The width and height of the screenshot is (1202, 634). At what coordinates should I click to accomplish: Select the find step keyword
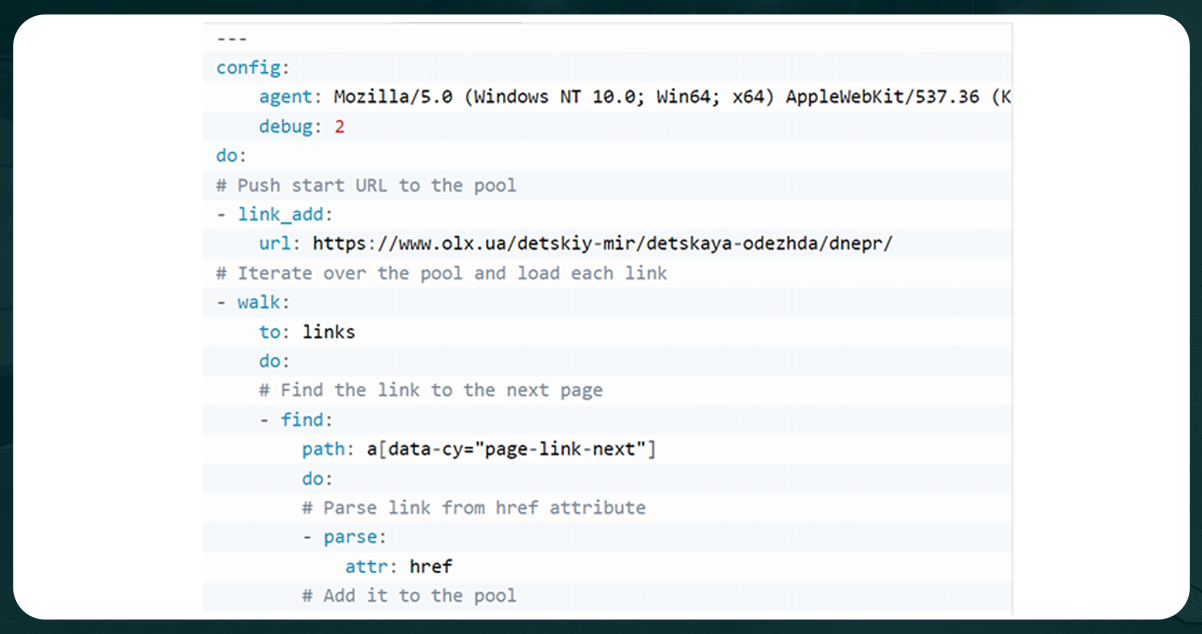[304, 419]
